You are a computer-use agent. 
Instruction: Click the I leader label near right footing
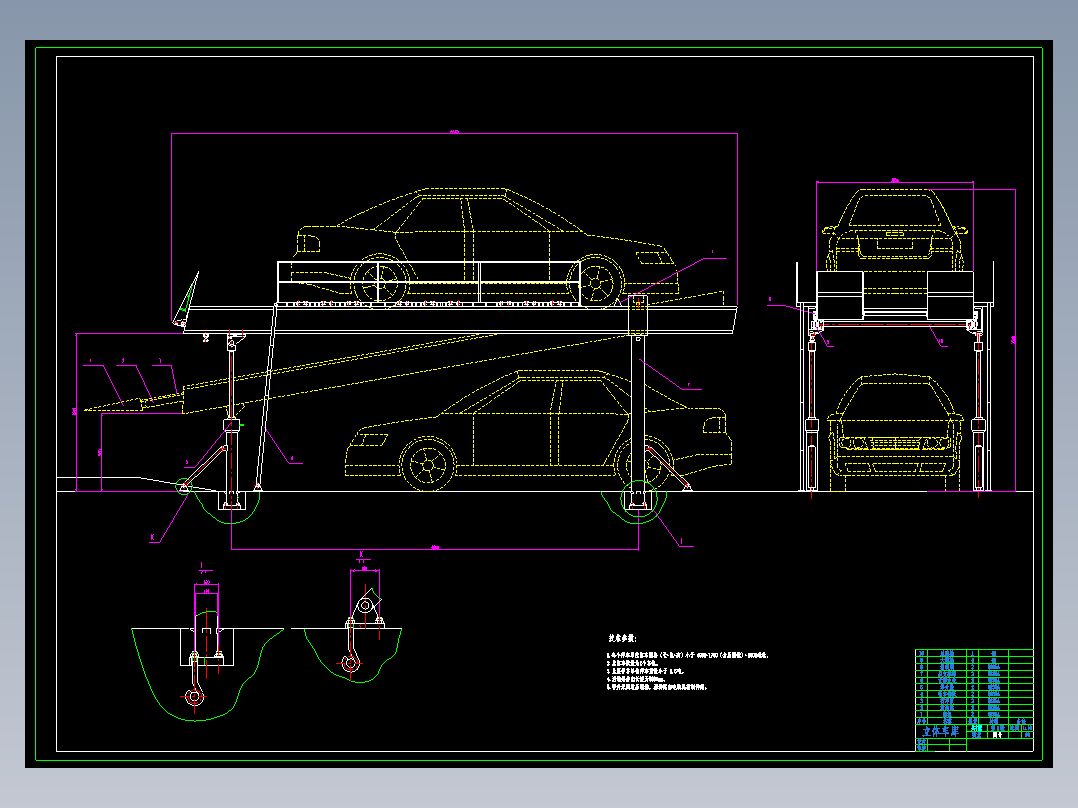[x=681, y=541]
